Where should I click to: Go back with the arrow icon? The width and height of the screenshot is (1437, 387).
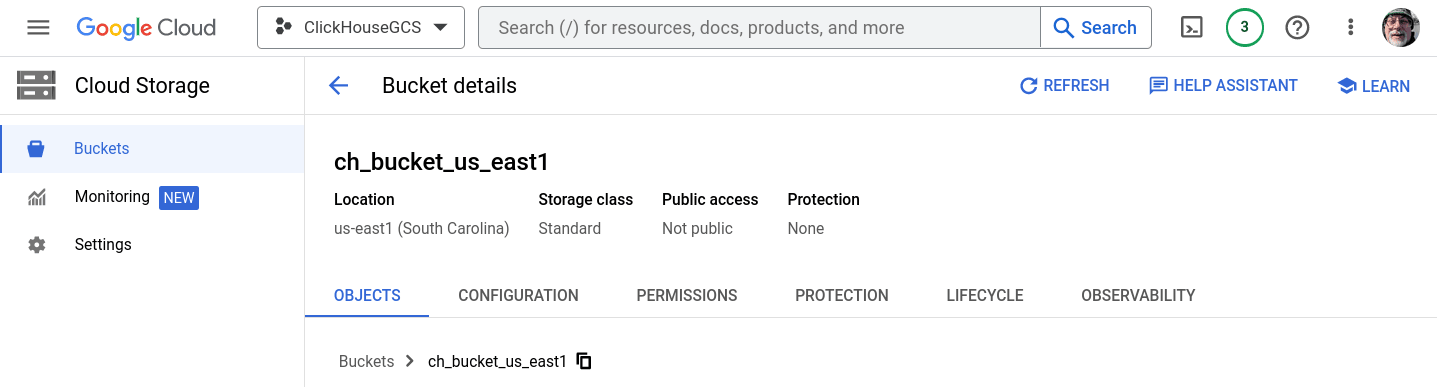[338, 86]
